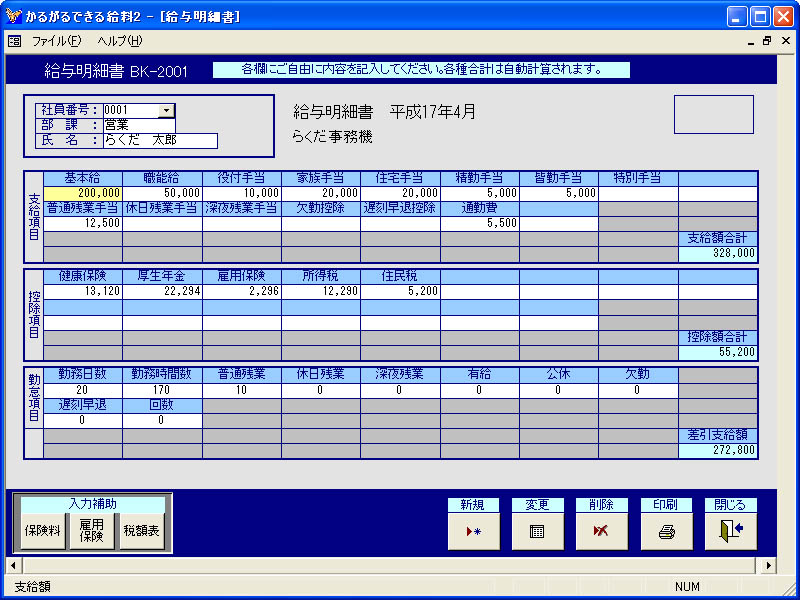The height and width of the screenshot is (600, 800).
Task: Click the 閉じる exit door icon
Action: [x=730, y=531]
